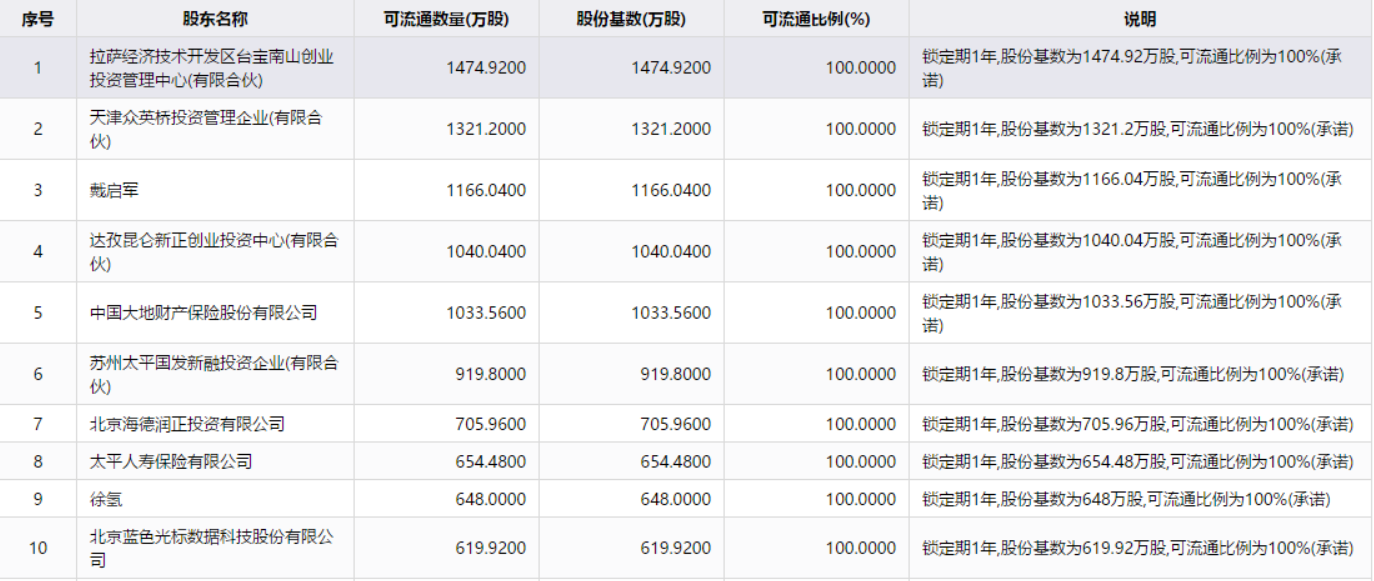The width and height of the screenshot is (1374, 581).
Task: Click 说明 text mentioning 1321.2万股
Action: (x=1138, y=129)
